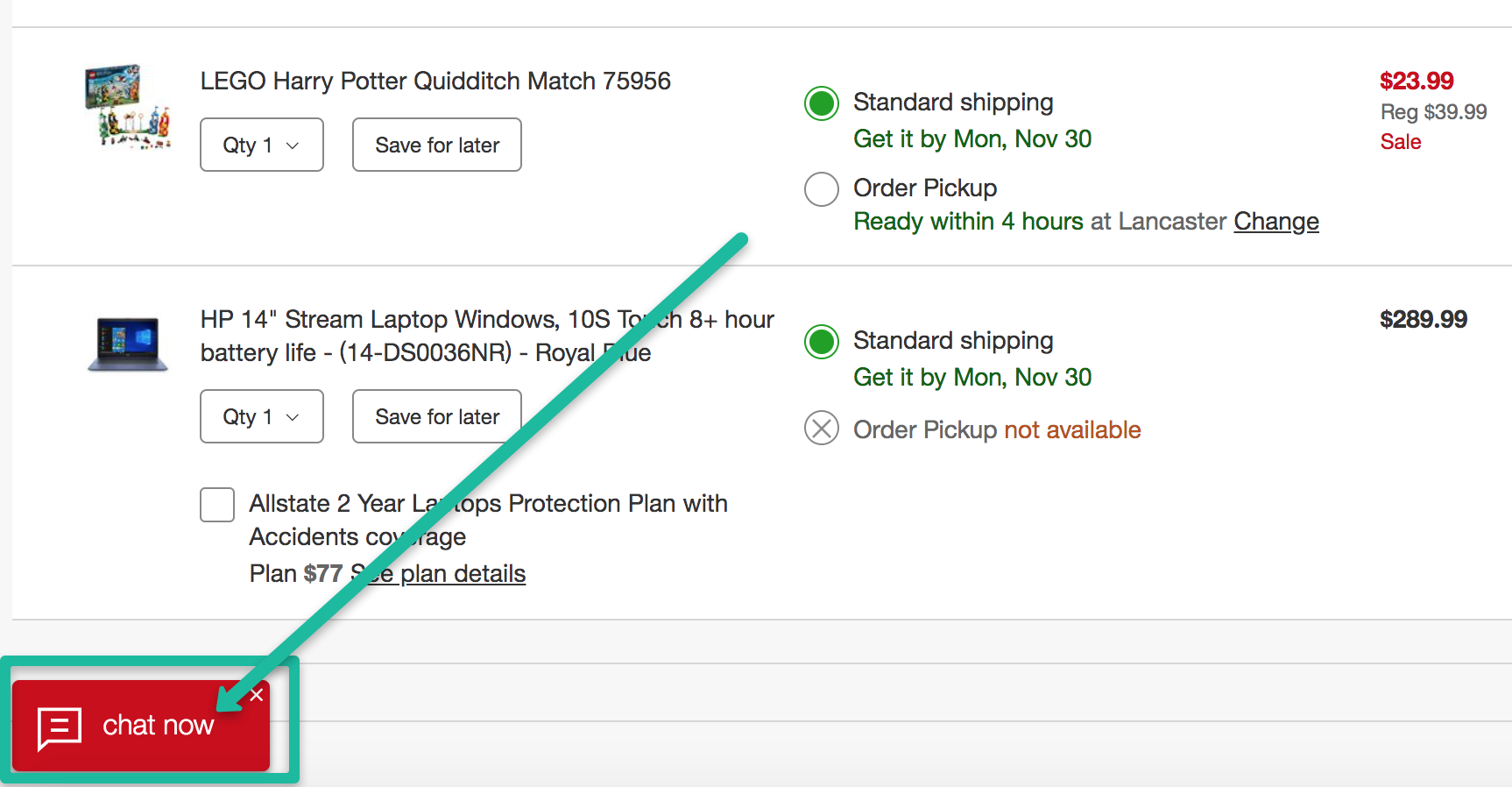1512x787 pixels.
Task: Open the Qty dropdown for LEGO set
Action: (261, 145)
